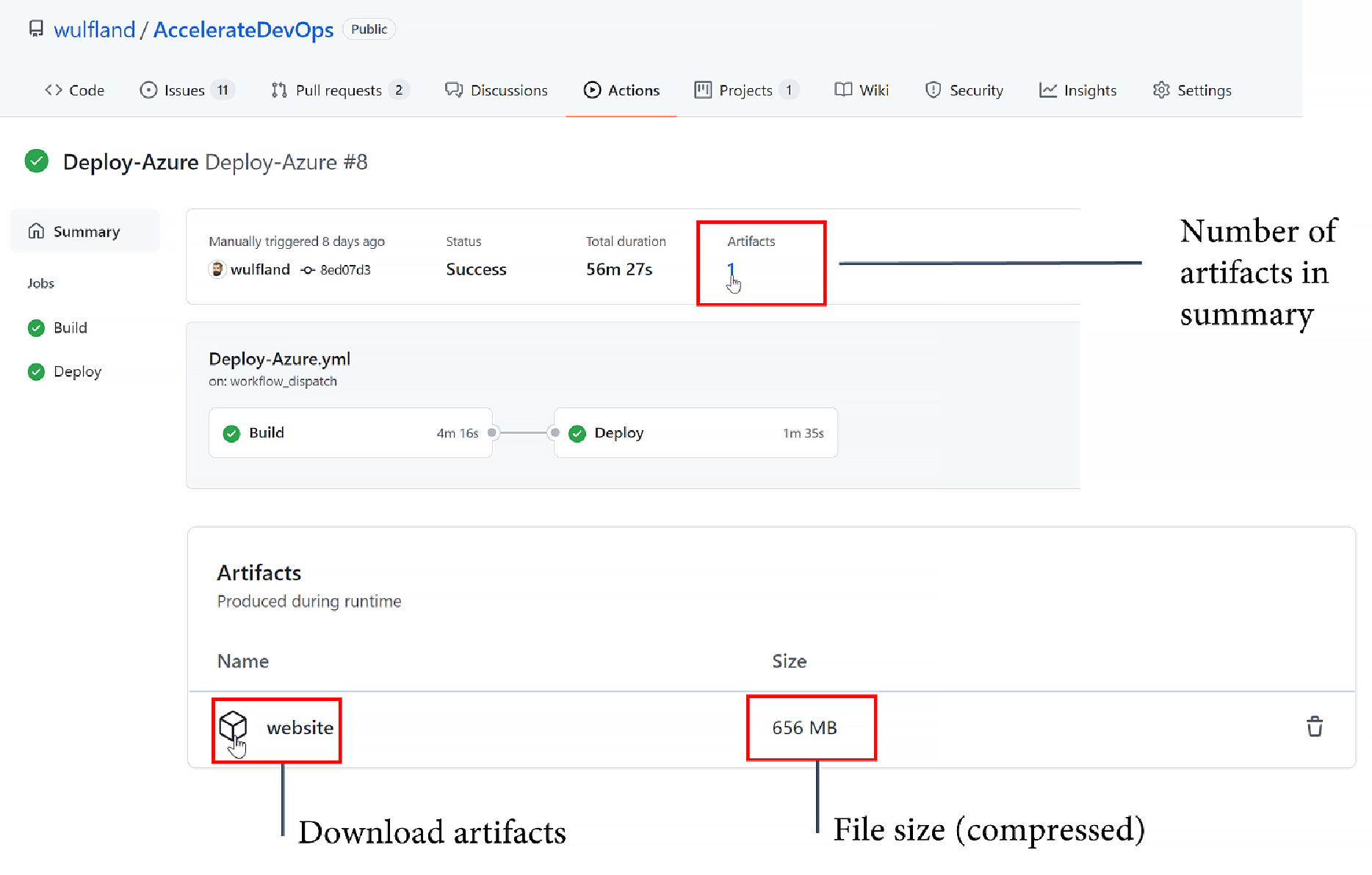
Task: Click the Deploy-Azure workflow name heading
Action: [x=131, y=161]
